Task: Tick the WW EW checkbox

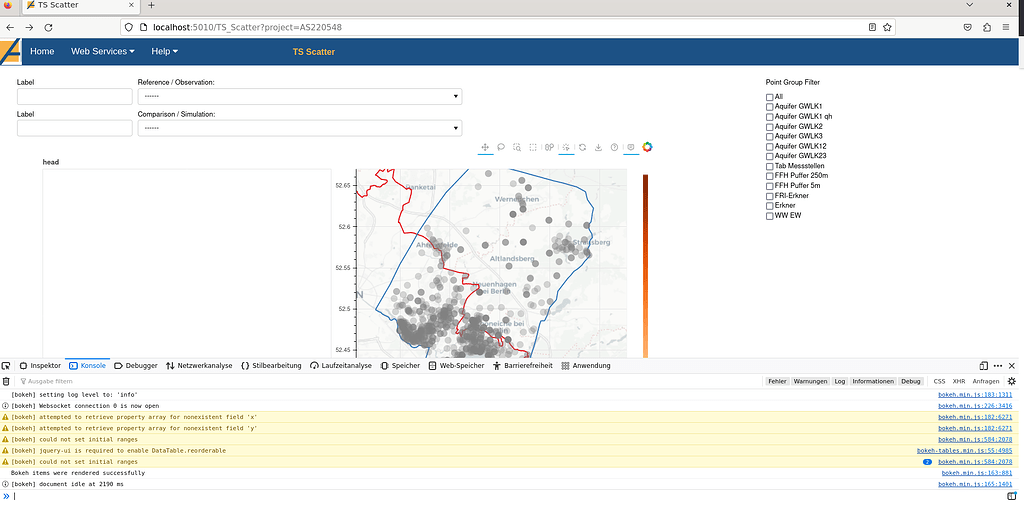Action: pos(770,215)
